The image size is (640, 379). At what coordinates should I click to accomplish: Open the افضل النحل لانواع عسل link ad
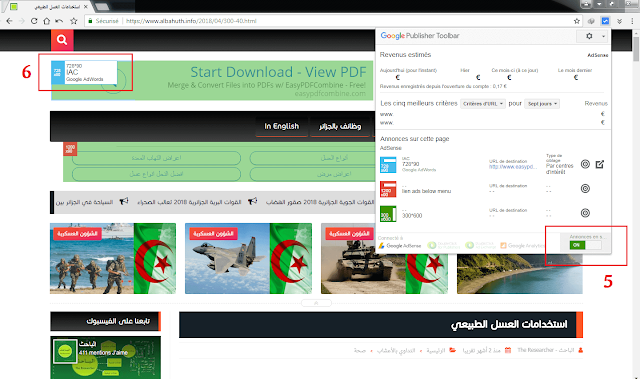point(156,174)
